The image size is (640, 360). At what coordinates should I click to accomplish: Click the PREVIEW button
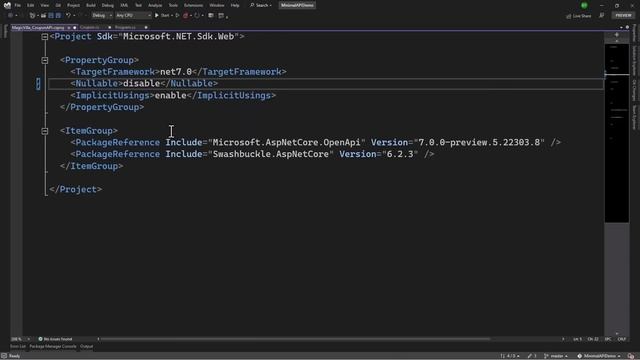coord(623,16)
